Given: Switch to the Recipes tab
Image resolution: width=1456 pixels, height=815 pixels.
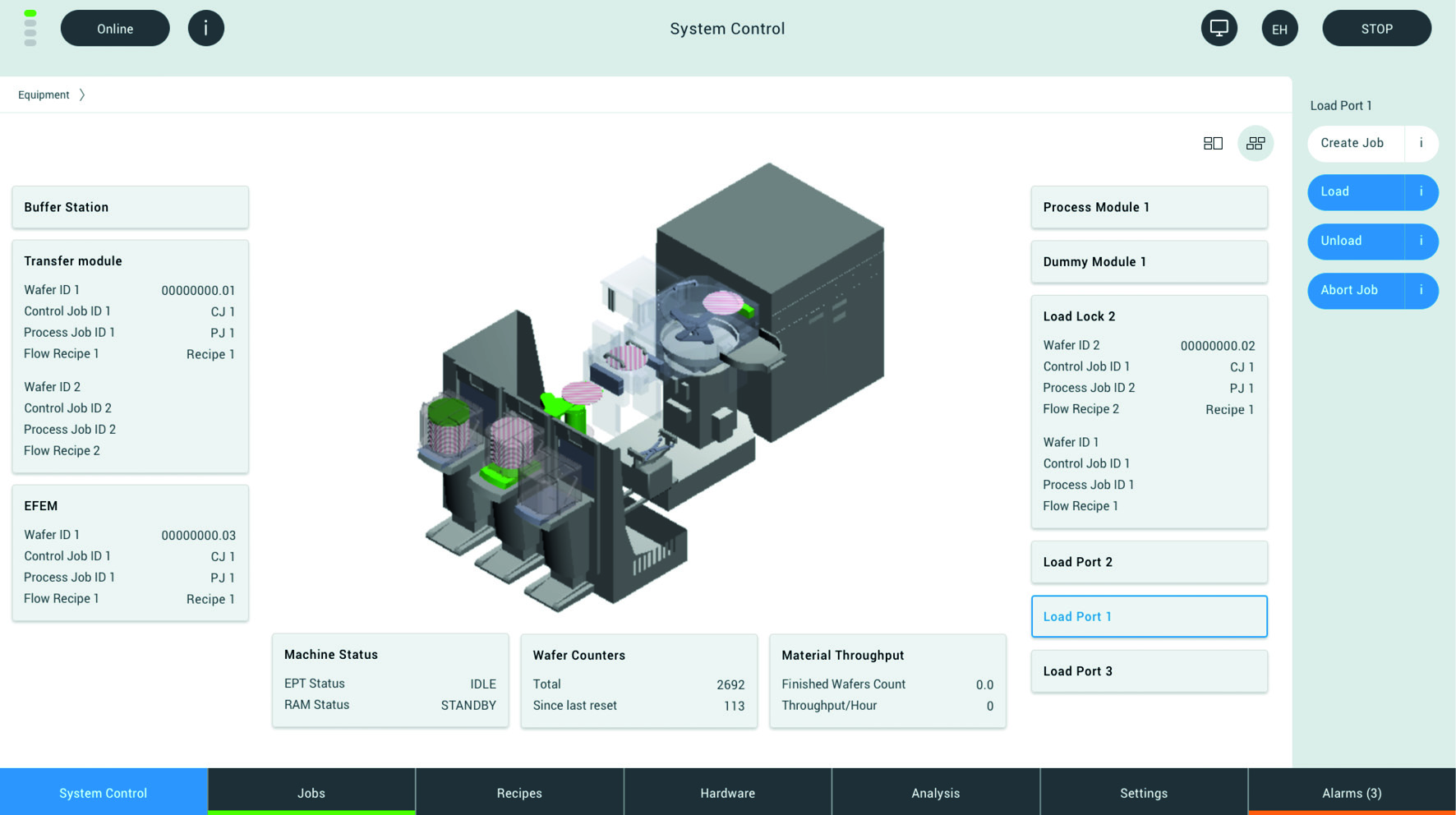Looking at the screenshot, I should (519, 792).
